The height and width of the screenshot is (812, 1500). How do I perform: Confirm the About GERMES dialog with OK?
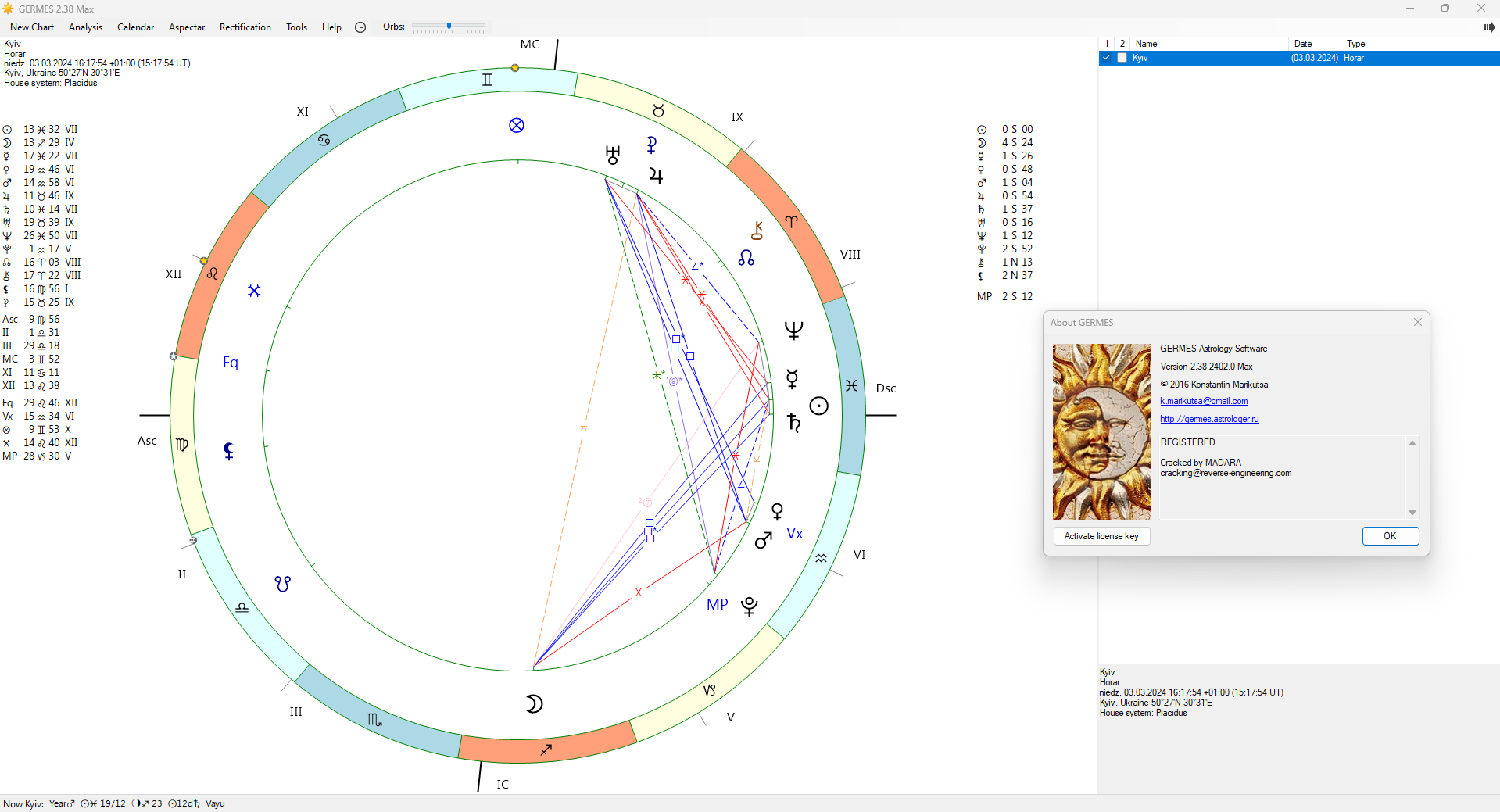click(x=1390, y=536)
